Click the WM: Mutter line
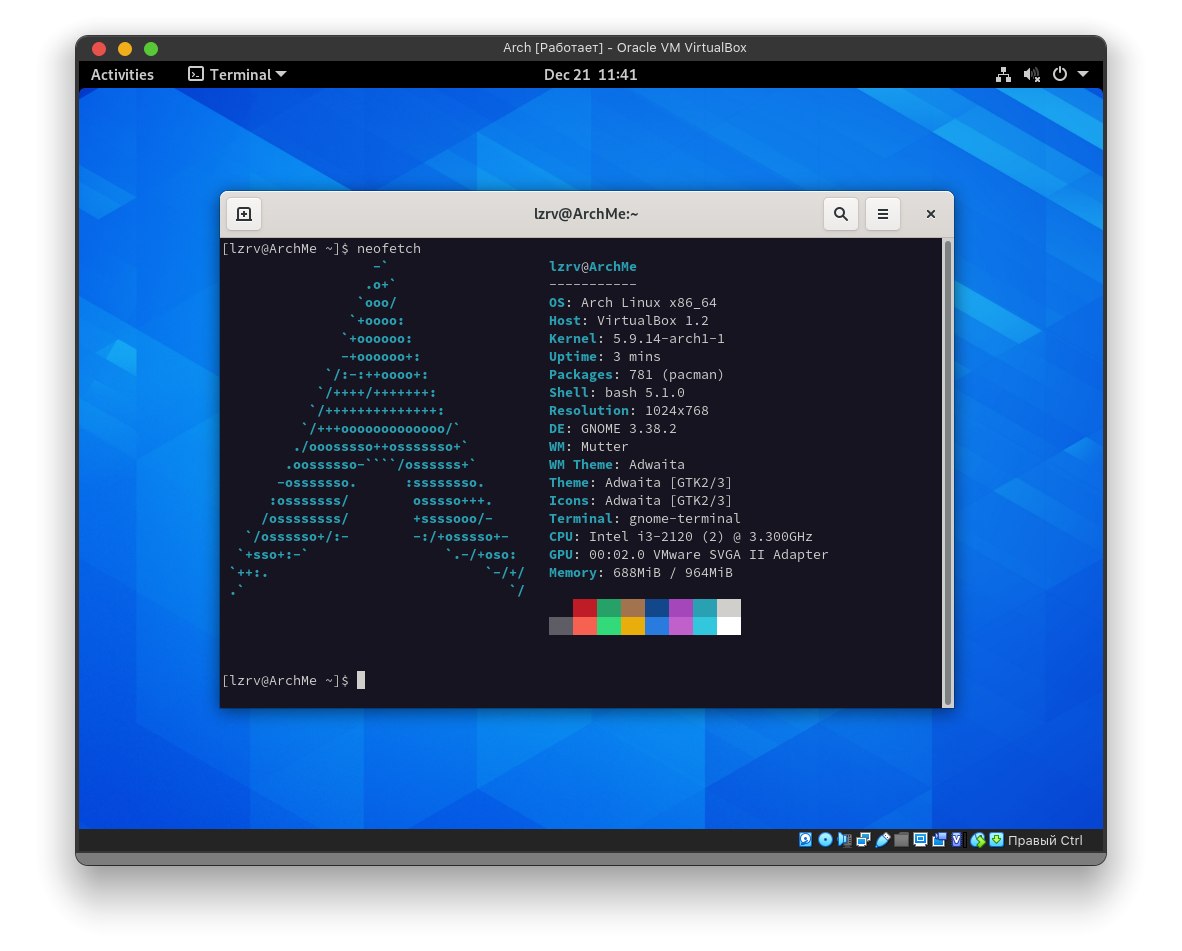Image resolution: width=1182 pixels, height=951 pixels. [589, 447]
